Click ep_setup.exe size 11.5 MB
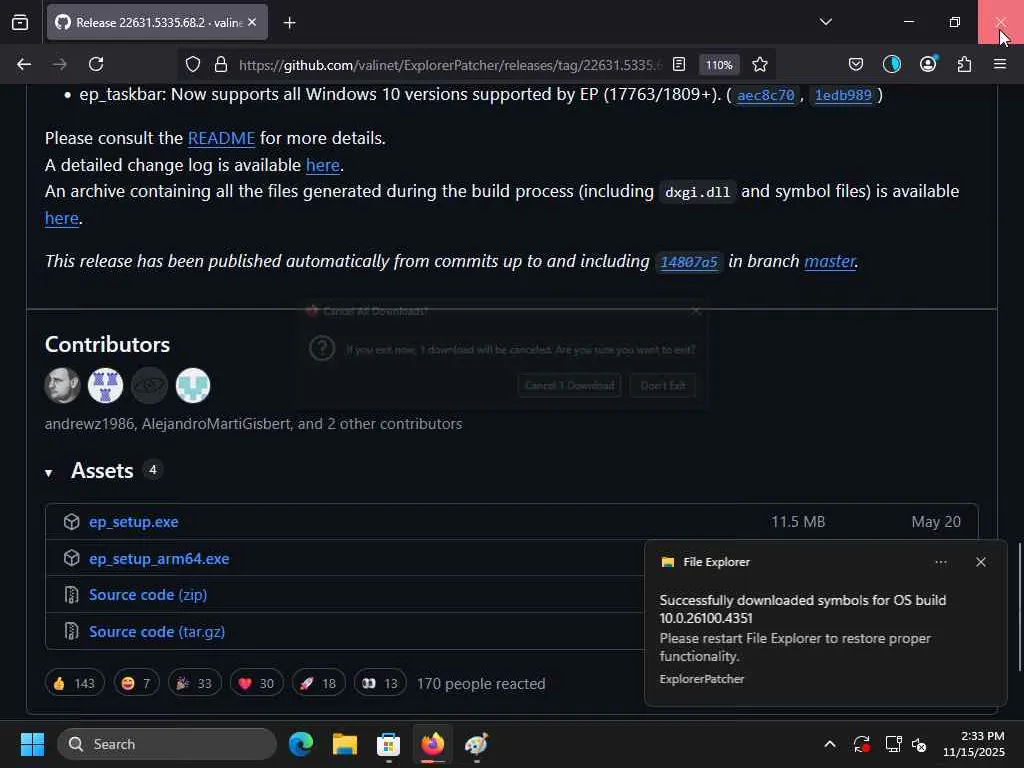This screenshot has width=1024, height=768. pyautogui.click(x=797, y=522)
